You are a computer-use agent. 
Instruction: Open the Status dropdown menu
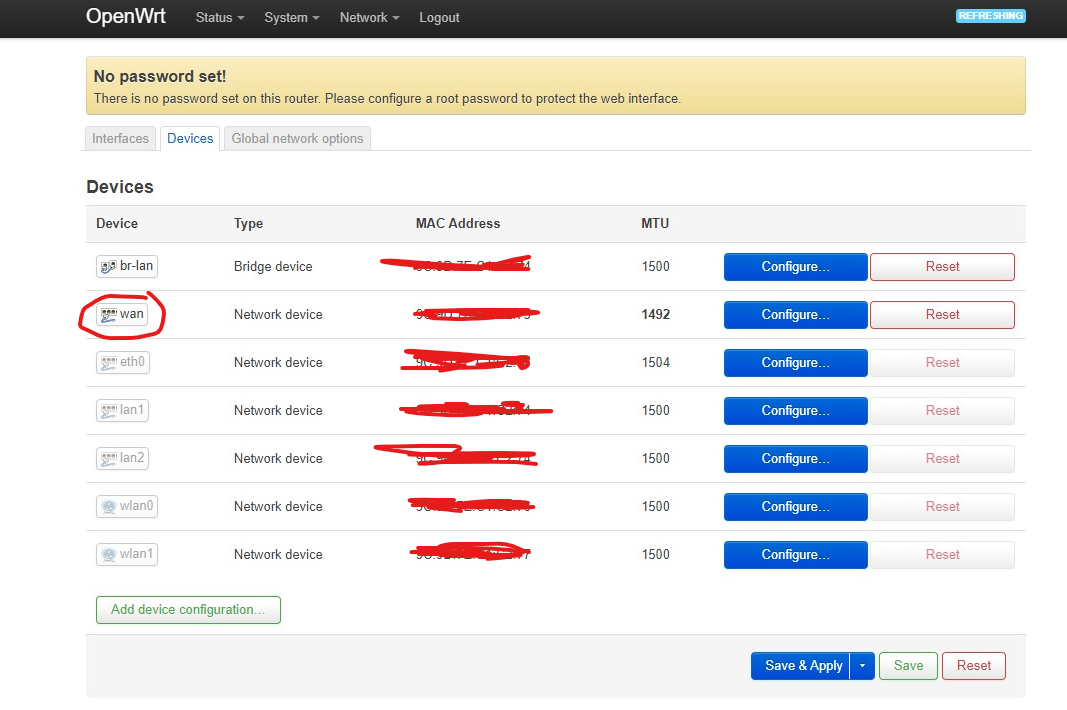(x=220, y=18)
